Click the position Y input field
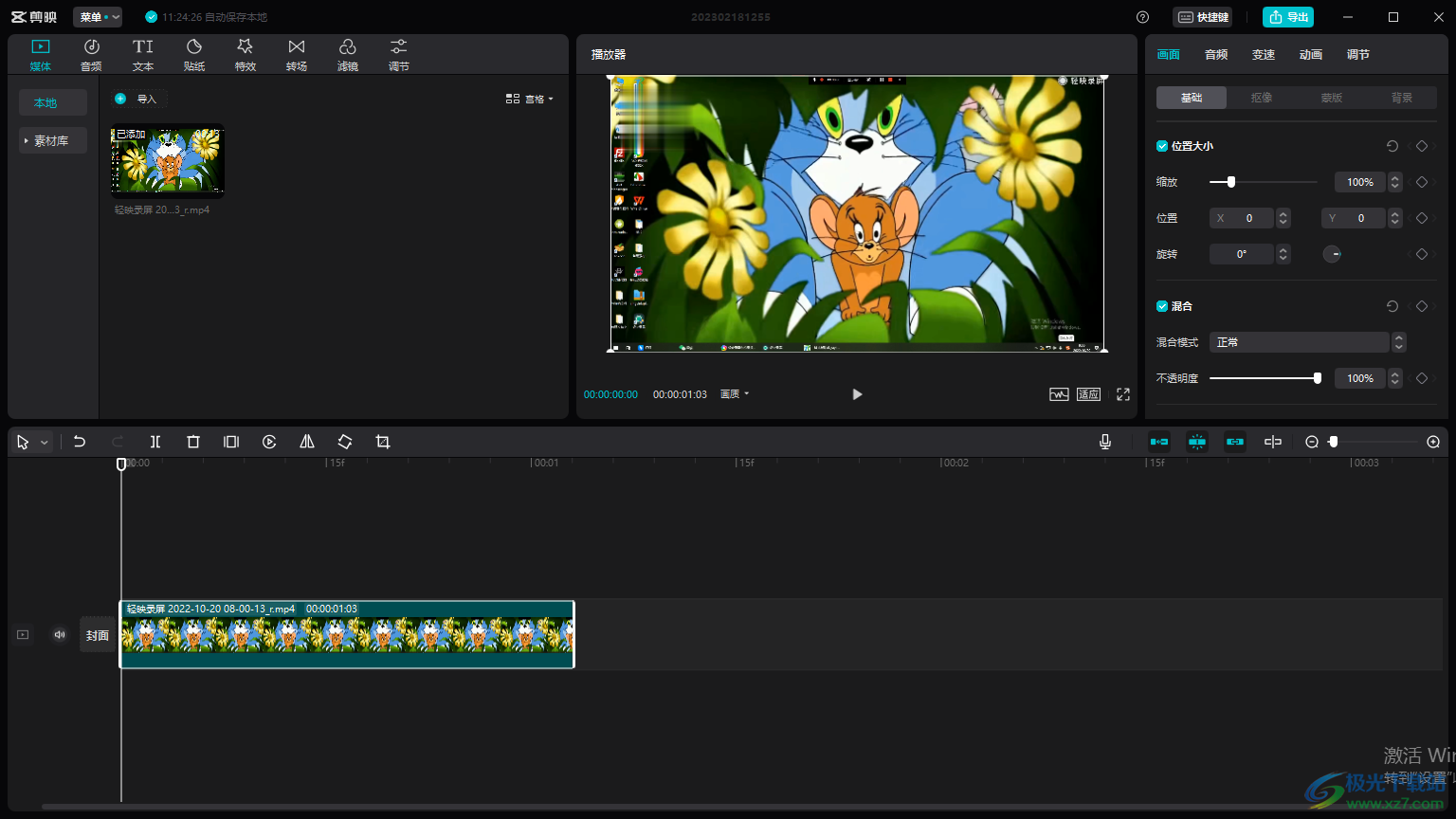This screenshot has width=1456, height=819. point(1355,218)
